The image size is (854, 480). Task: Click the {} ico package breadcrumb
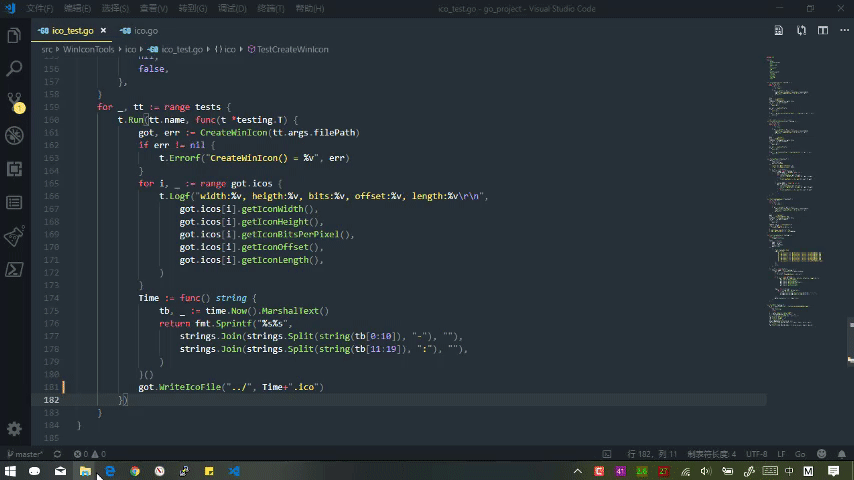225,50
